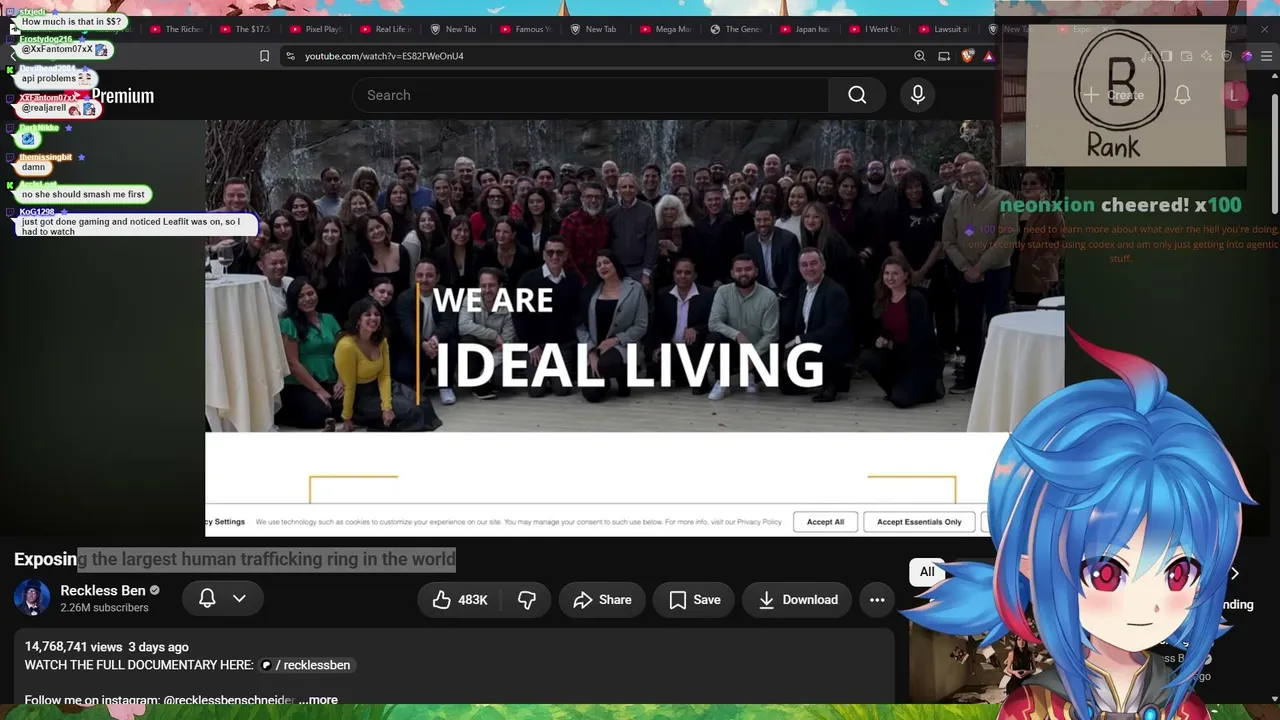Save the video to a playlist
Screen dimensions: 1280x720
tap(695, 600)
